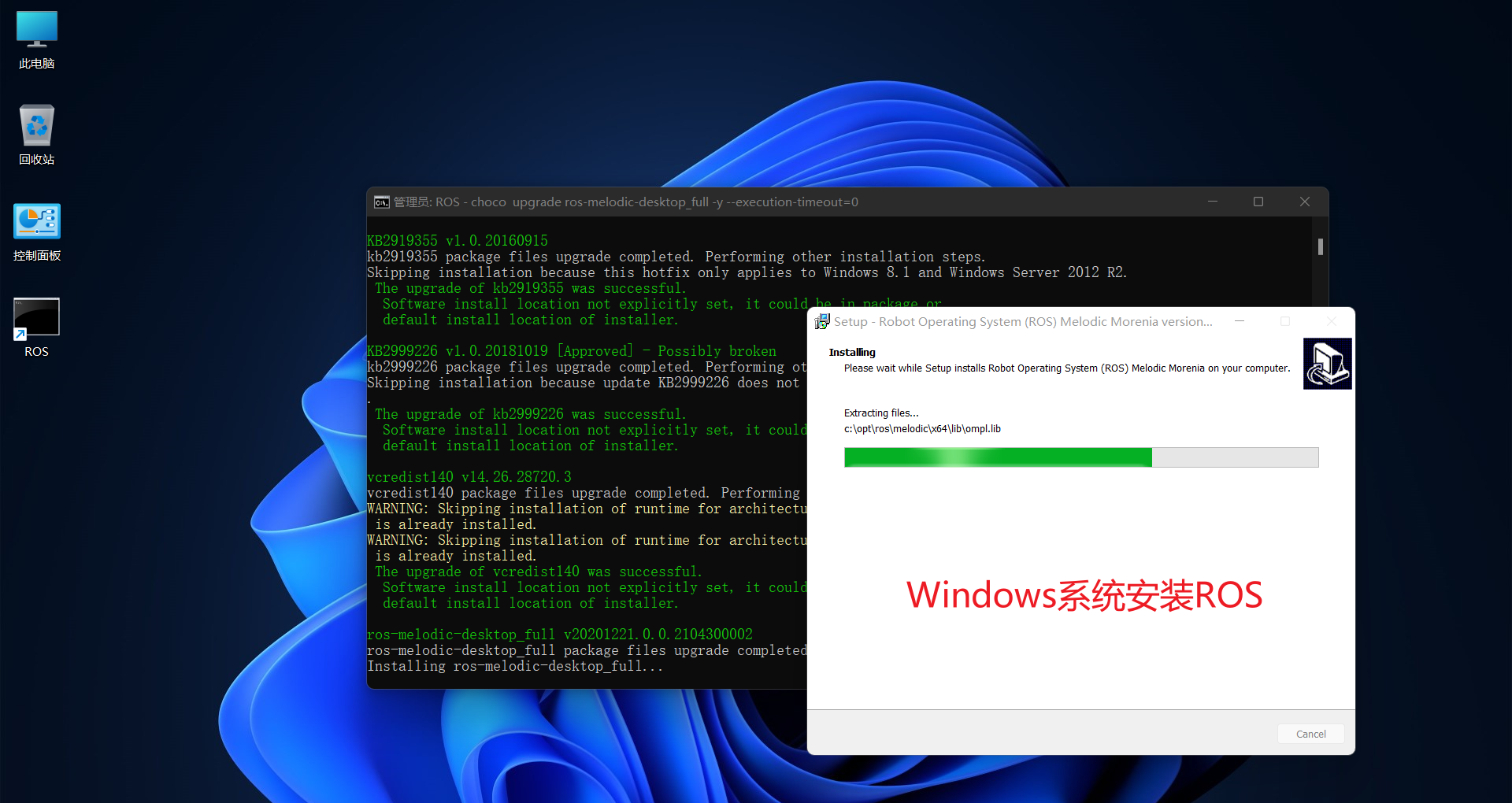Click the console window title text
The height and width of the screenshot is (803, 1512).
pyautogui.click(x=626, y=202)
